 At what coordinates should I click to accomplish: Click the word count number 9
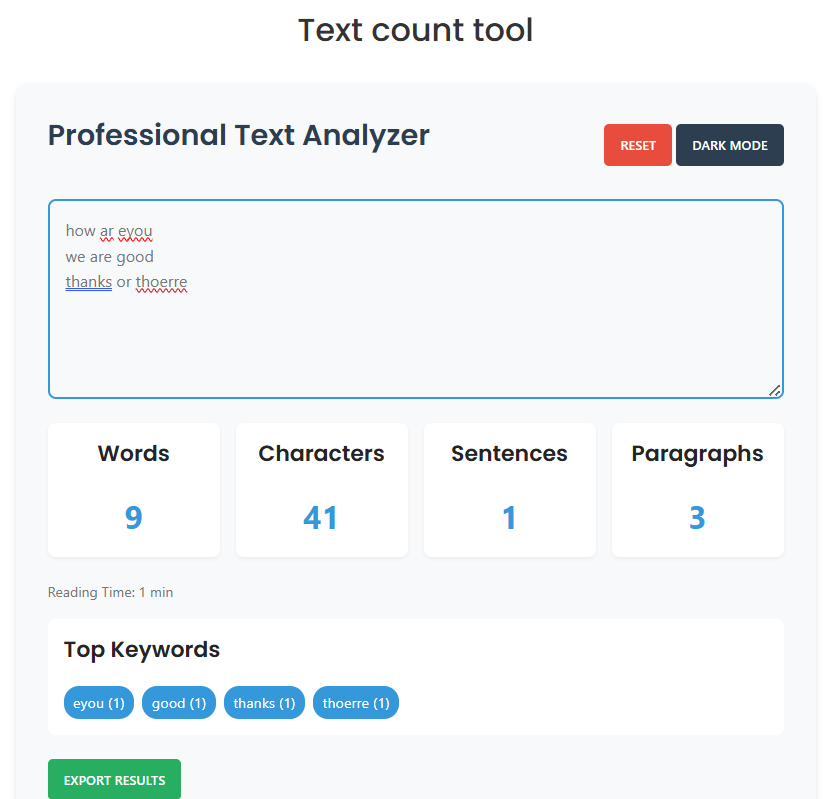pos(133,517)
